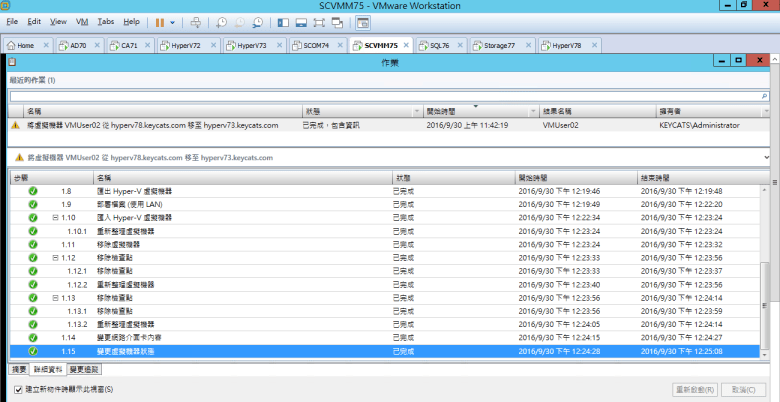Switch to the 變更追蹤 tab
The width and height of the screenshot is (780, 402).
point(84,370)
